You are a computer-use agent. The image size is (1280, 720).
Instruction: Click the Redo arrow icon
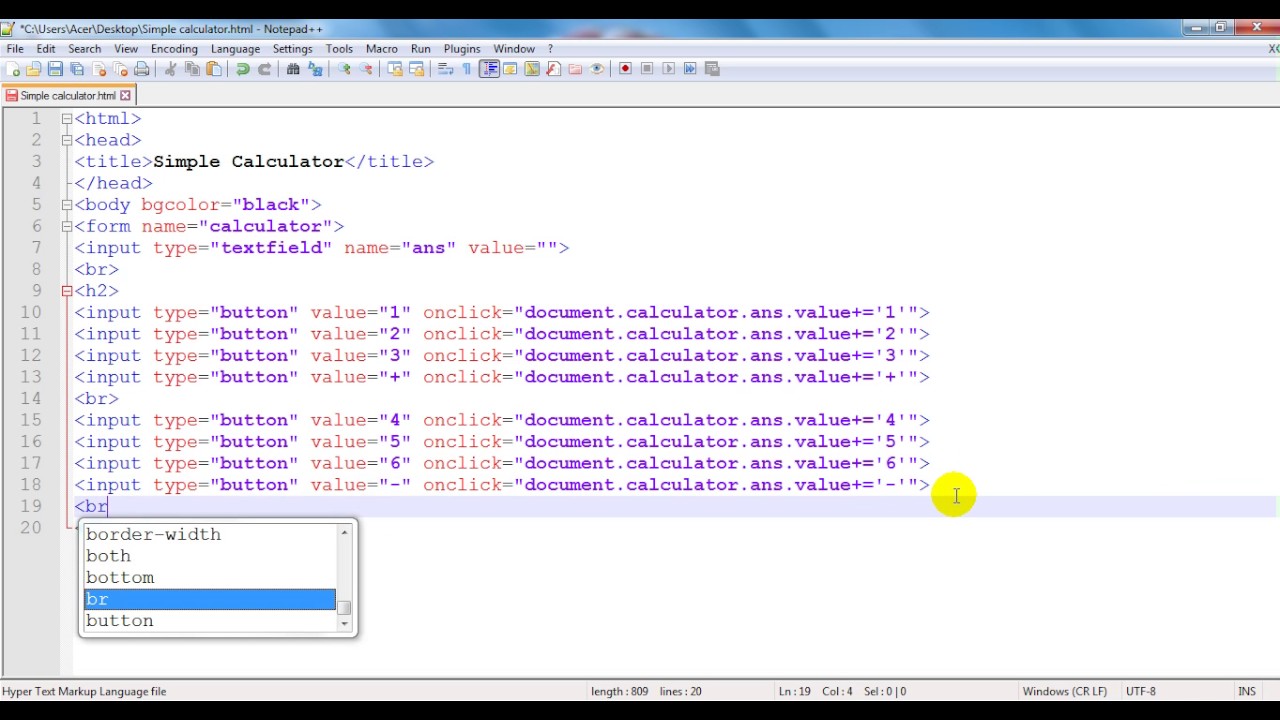pyautogui.click(x=264, y=69)
